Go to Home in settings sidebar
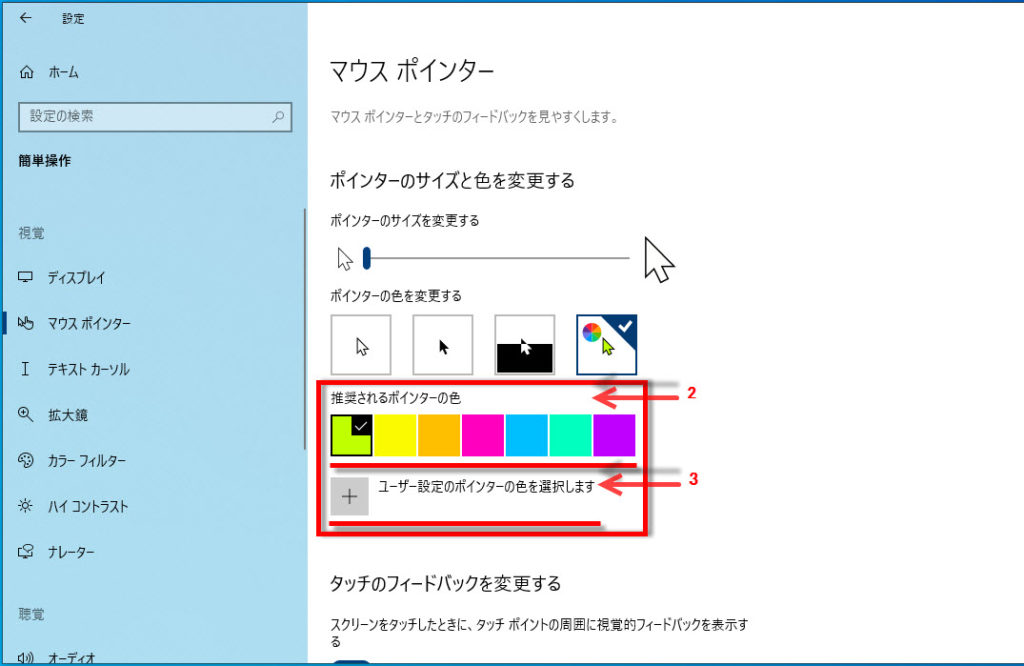This screenshot has height=666, width=1024. click(62, 72)
